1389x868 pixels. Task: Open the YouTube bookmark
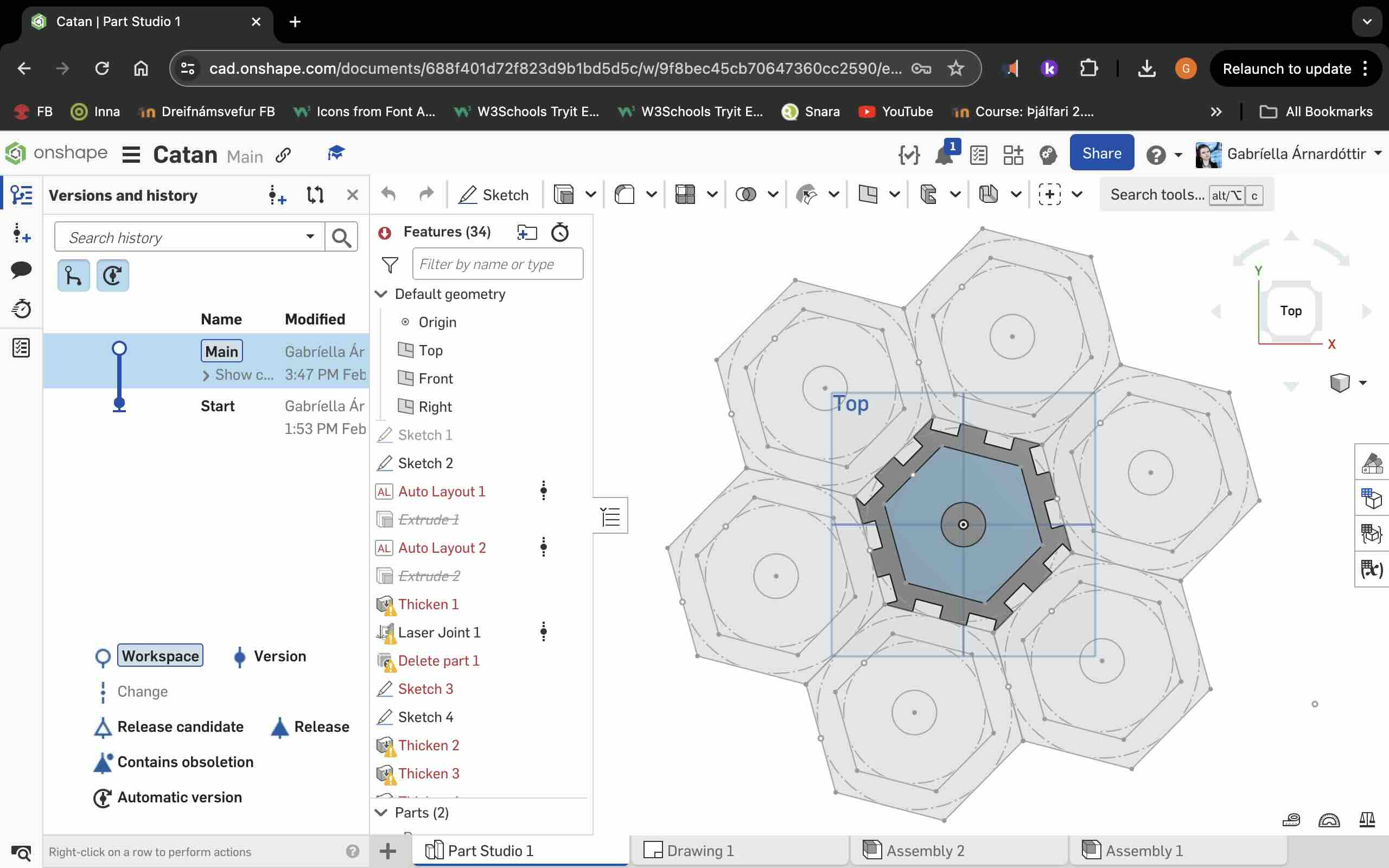click(x=895, y=111)
